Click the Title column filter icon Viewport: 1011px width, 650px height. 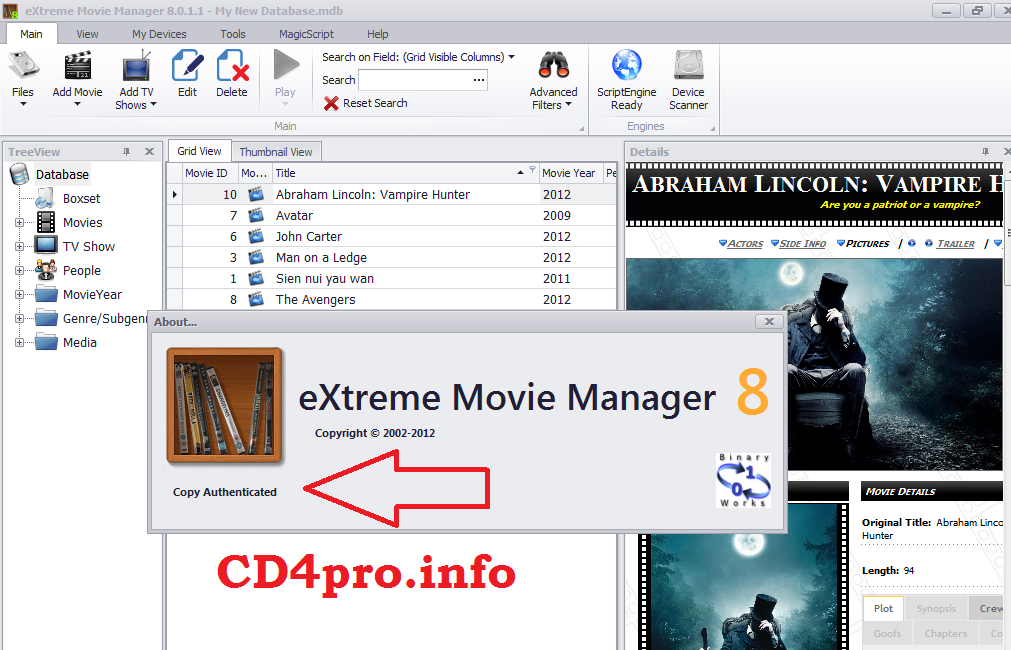pyautogui.click(x=533, y=170)
